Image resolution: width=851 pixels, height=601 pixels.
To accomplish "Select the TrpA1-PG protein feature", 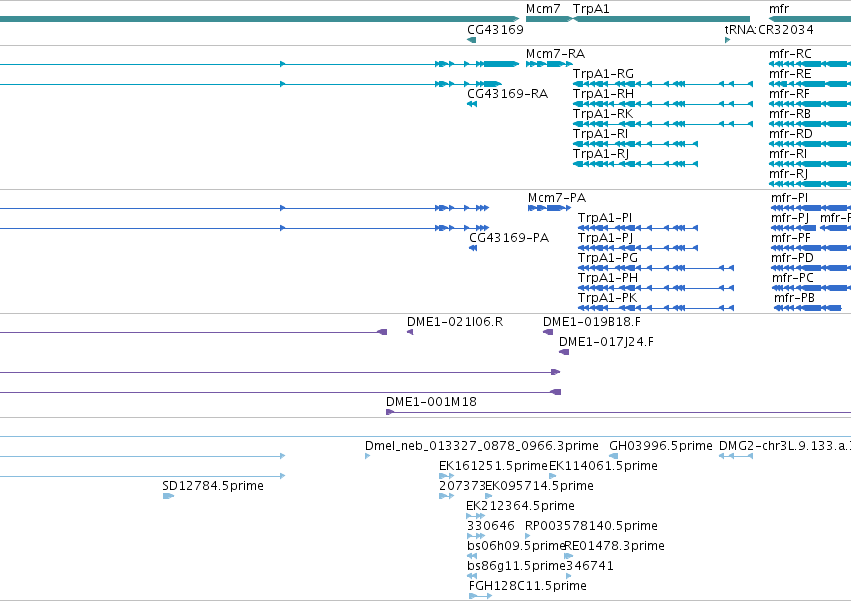I will coord(656,268).
